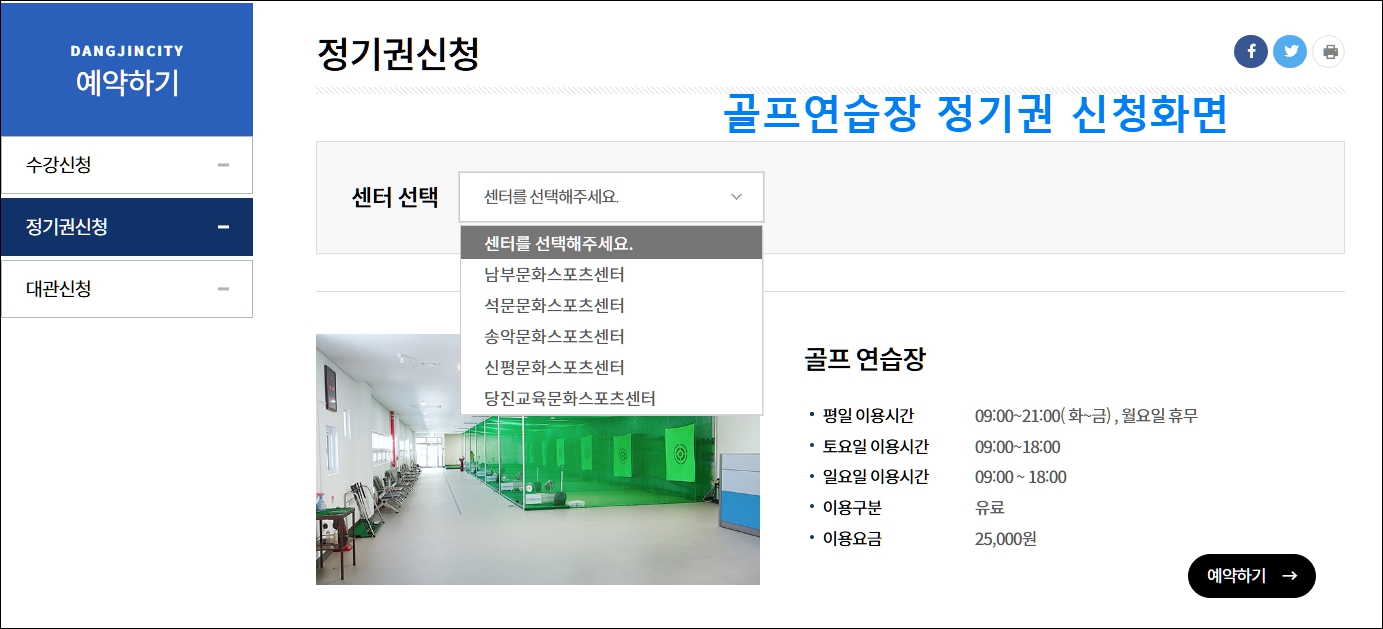
Task: Open 대관신청 sidebar menu
Action: tap(127, 289)
